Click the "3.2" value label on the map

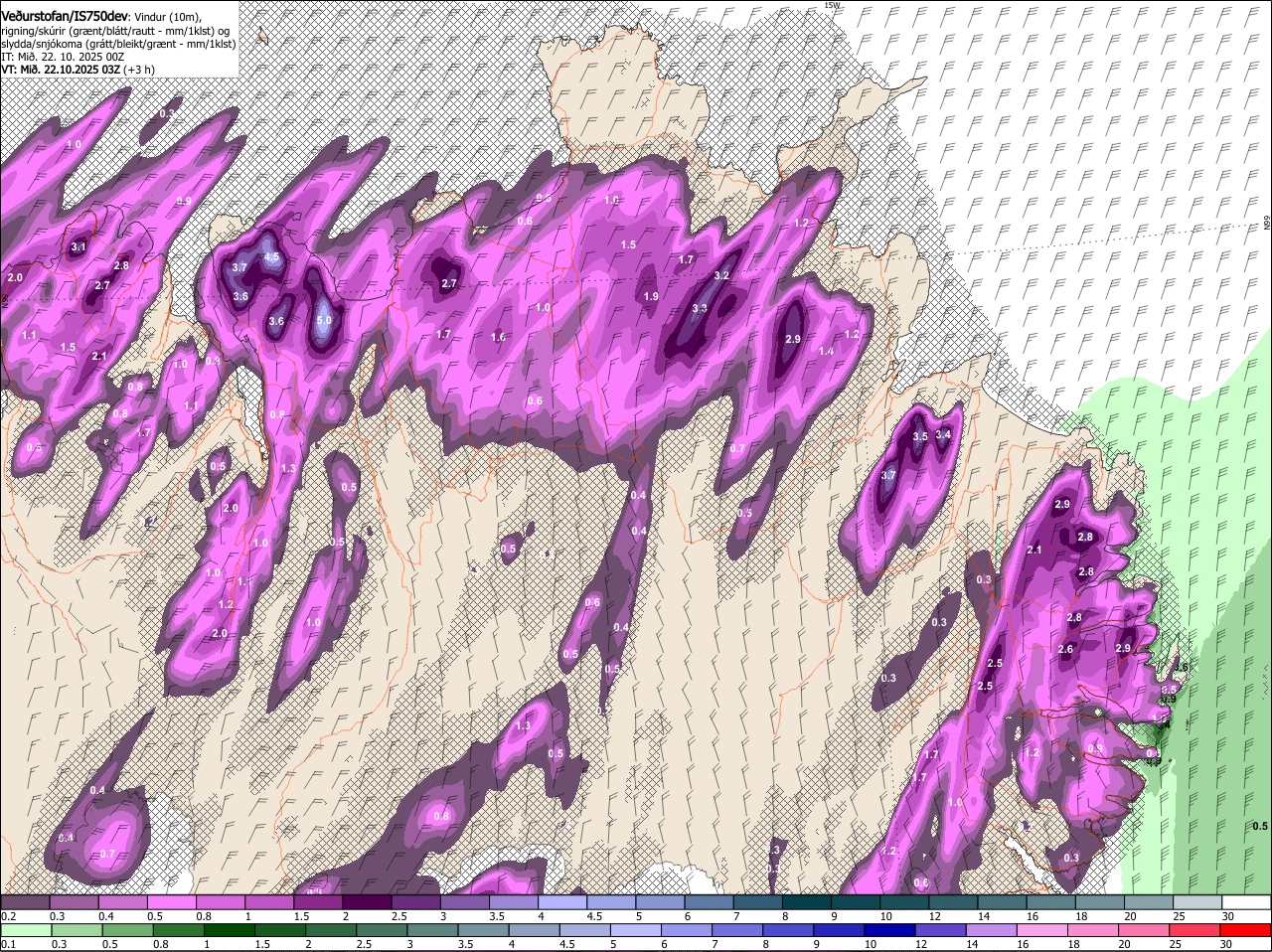point(722,276)
